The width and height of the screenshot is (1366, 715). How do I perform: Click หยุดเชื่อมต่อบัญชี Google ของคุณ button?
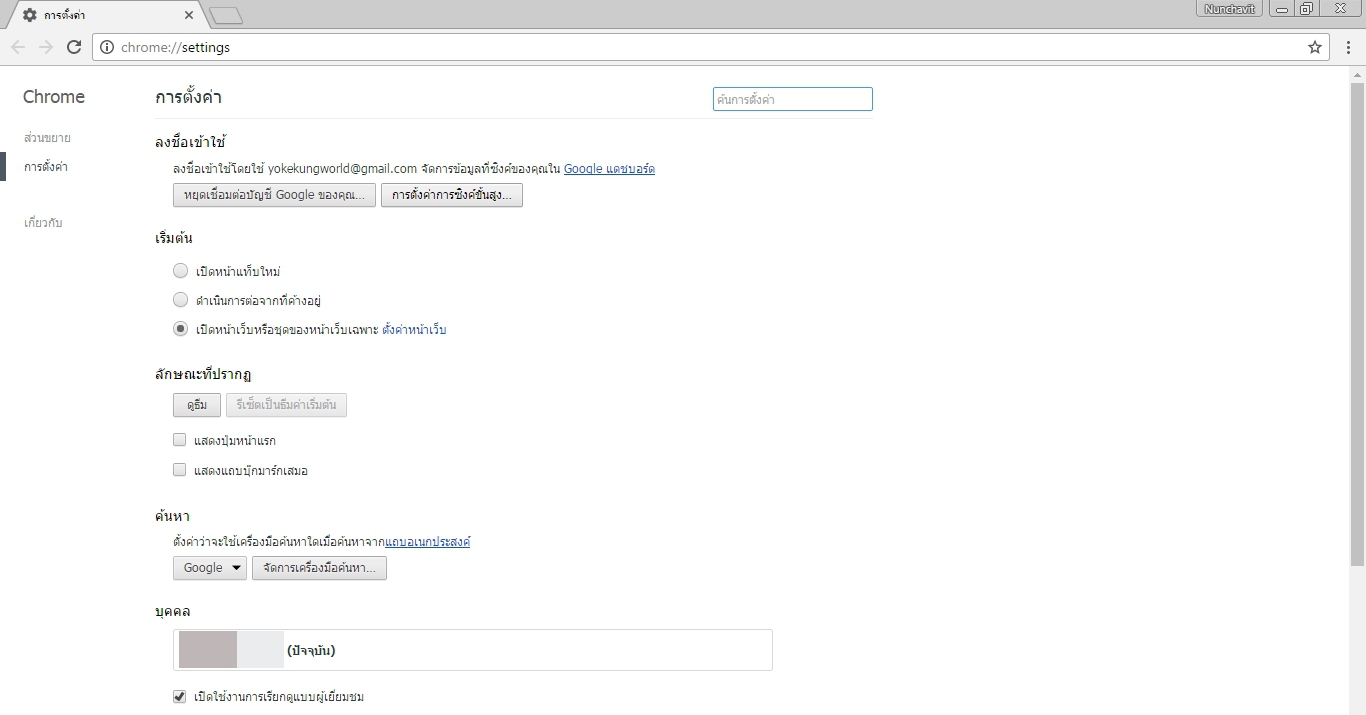[x=275, y=195]
